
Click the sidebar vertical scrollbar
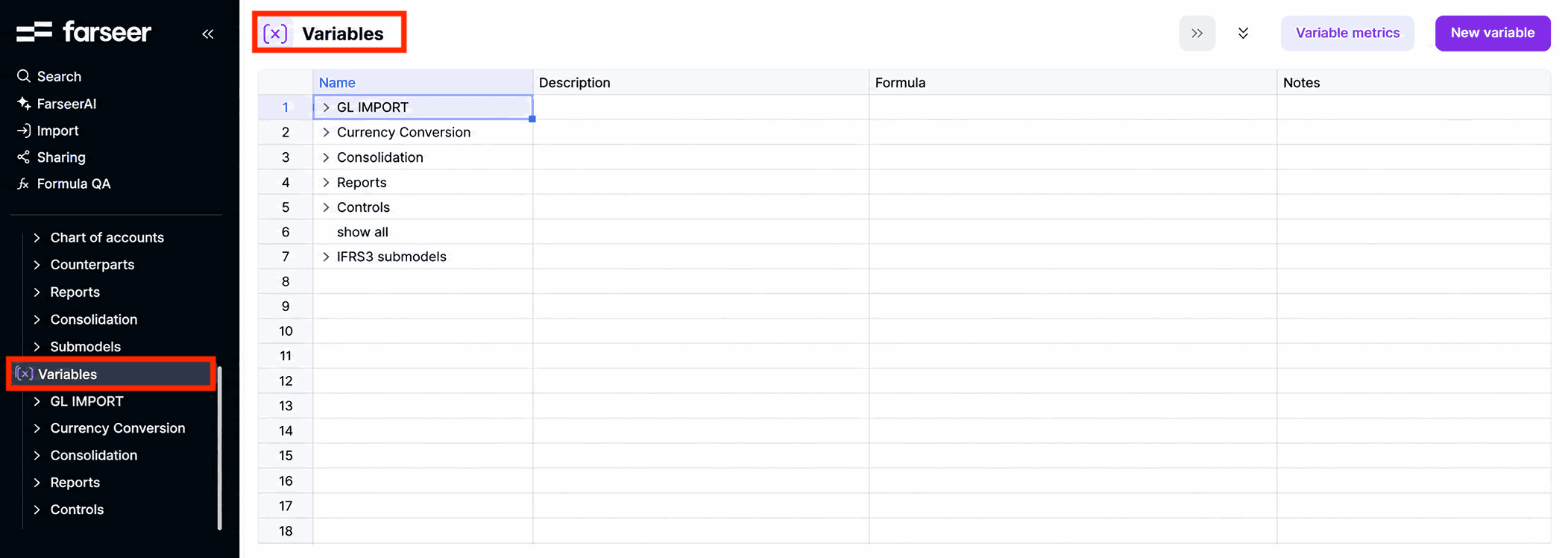pyautogui.click(x=220, y=448)
